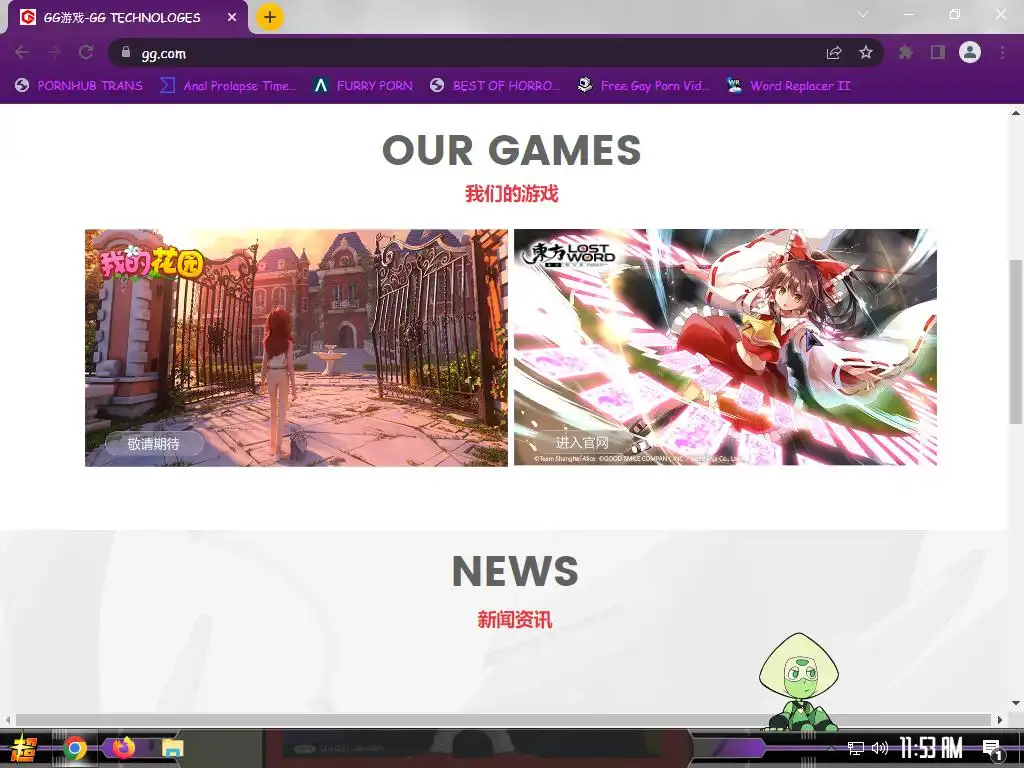Open the notification center icon
Viewport: 1024px width, 768px height.
tap(992, 749)
